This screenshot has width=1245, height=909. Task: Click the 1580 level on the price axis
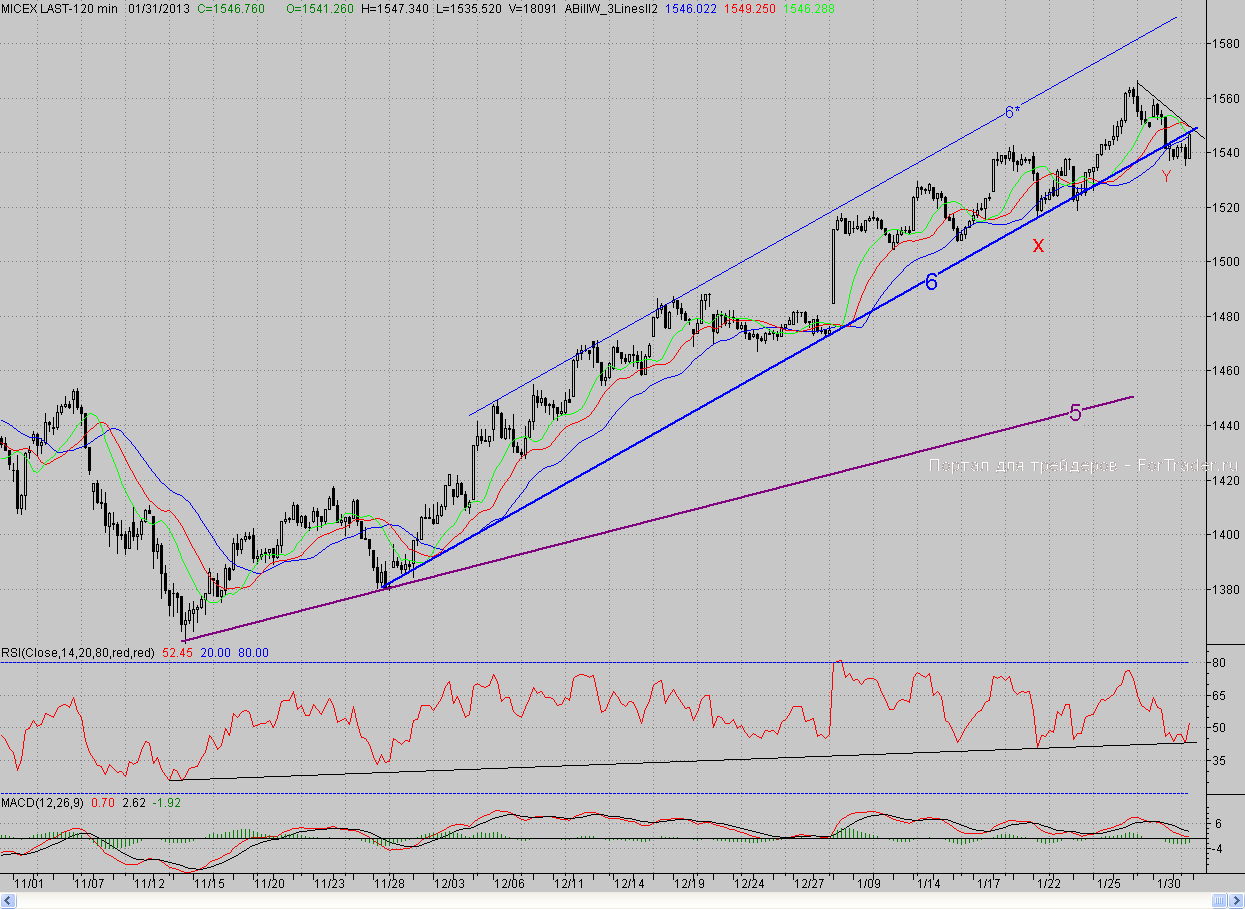[1226, 44]
